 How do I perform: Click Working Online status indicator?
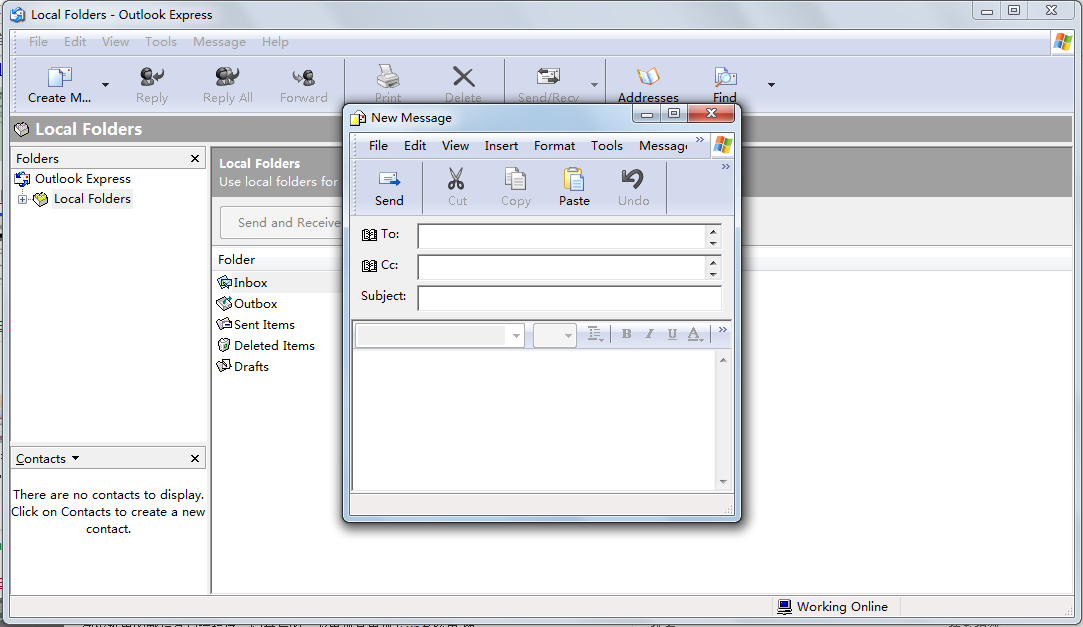(832, 606)
